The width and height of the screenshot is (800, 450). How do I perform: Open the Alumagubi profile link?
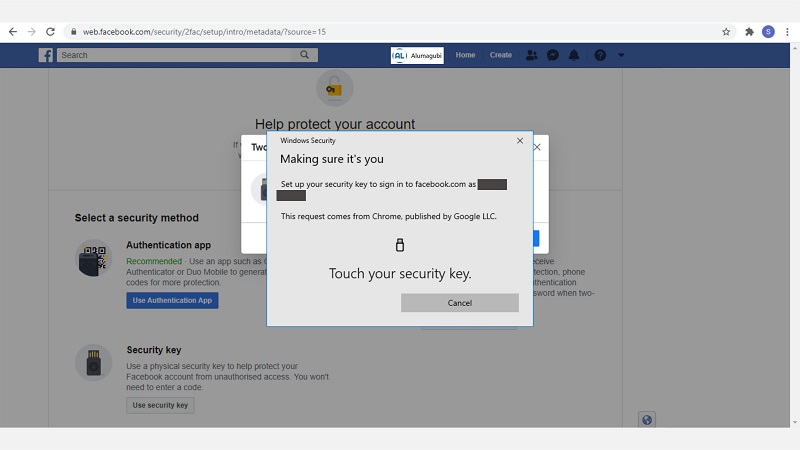[x=417, y=55]
